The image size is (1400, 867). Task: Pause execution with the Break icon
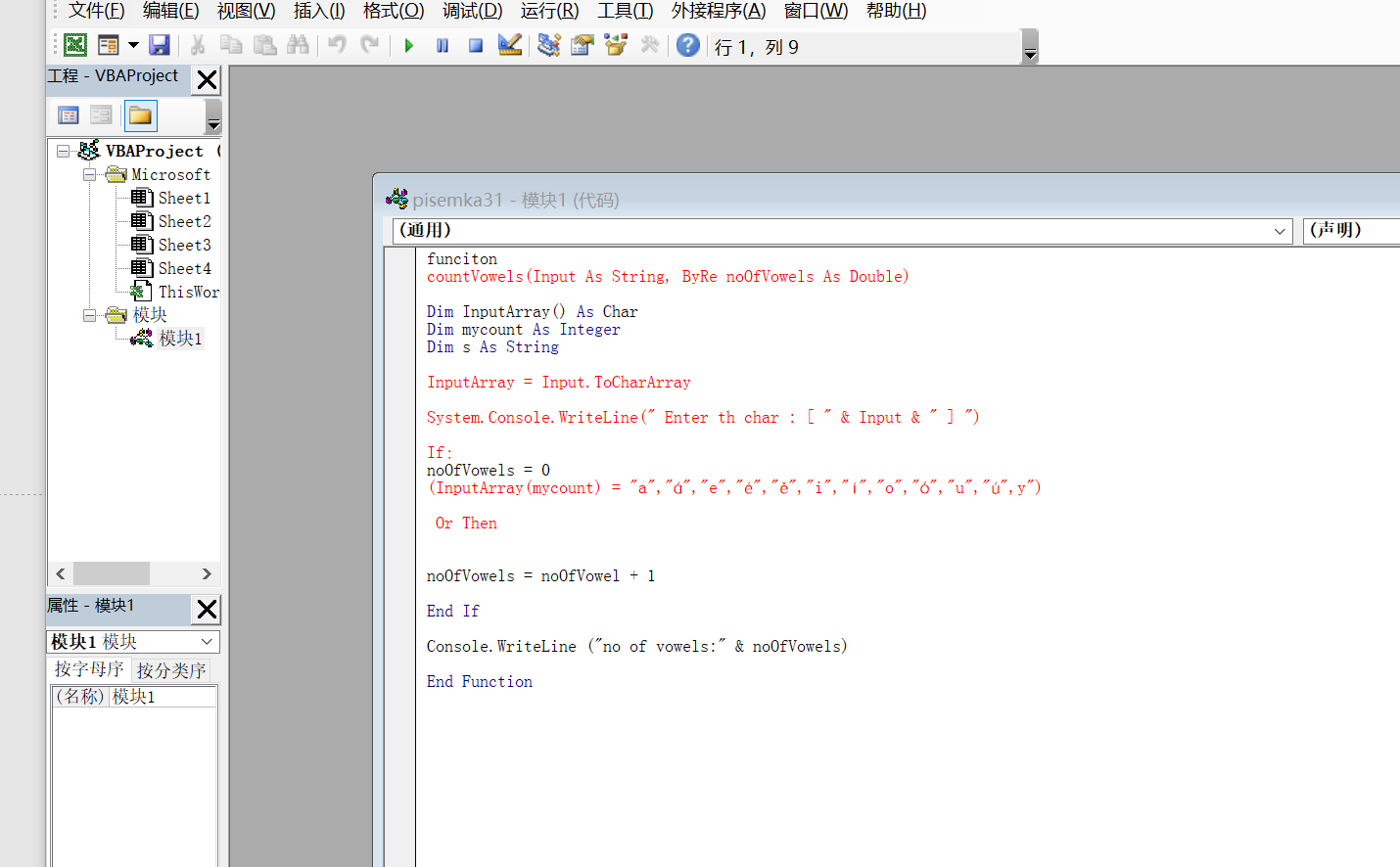[442, 45]
